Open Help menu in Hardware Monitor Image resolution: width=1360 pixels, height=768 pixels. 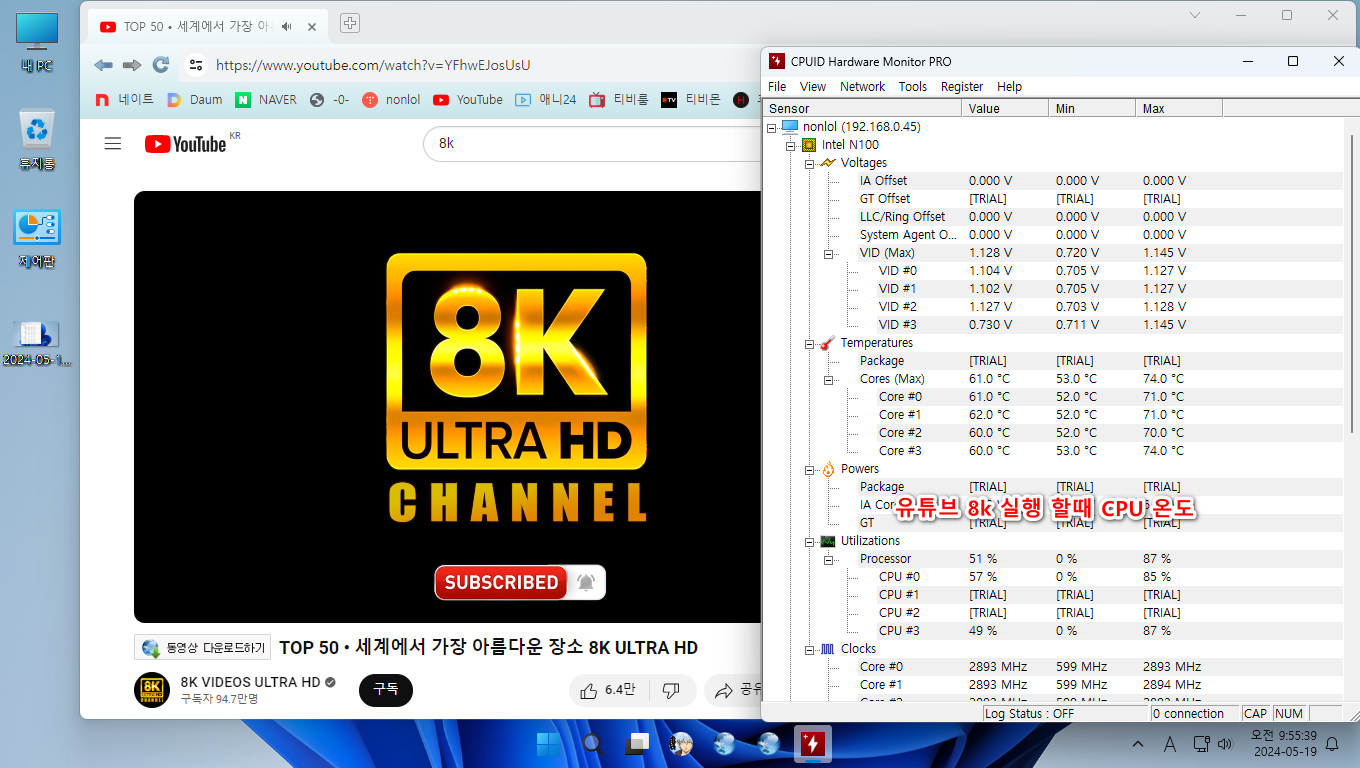[1009, 87]
